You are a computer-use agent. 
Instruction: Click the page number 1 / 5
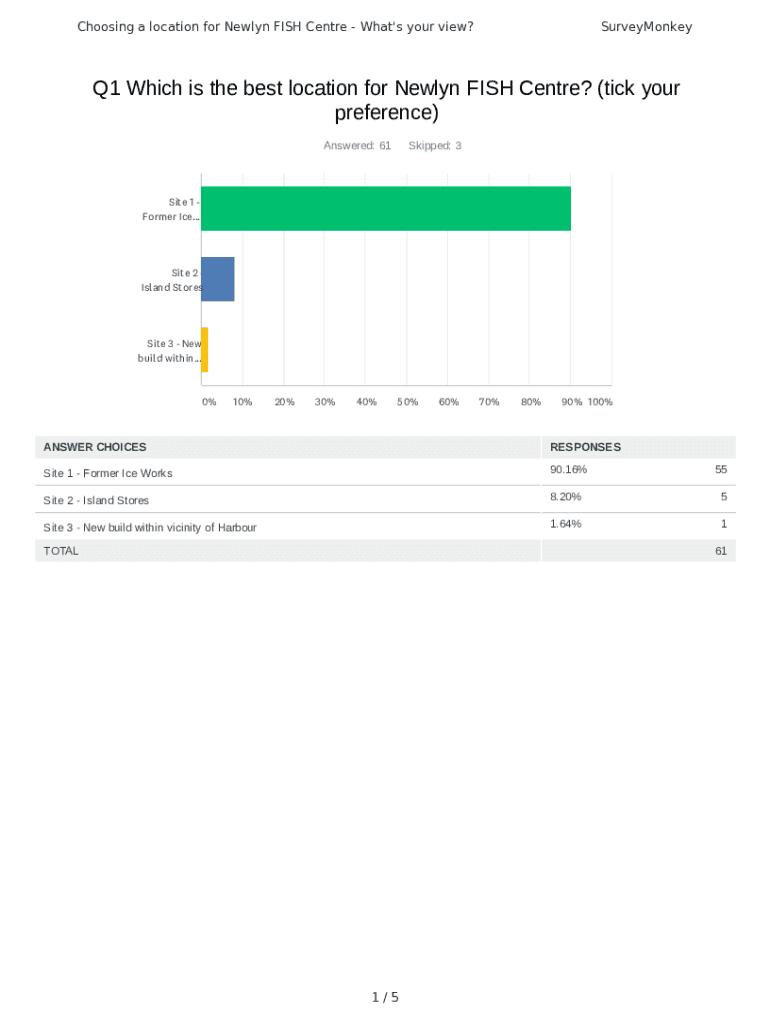pyautogui.click(x=385, y=997)
